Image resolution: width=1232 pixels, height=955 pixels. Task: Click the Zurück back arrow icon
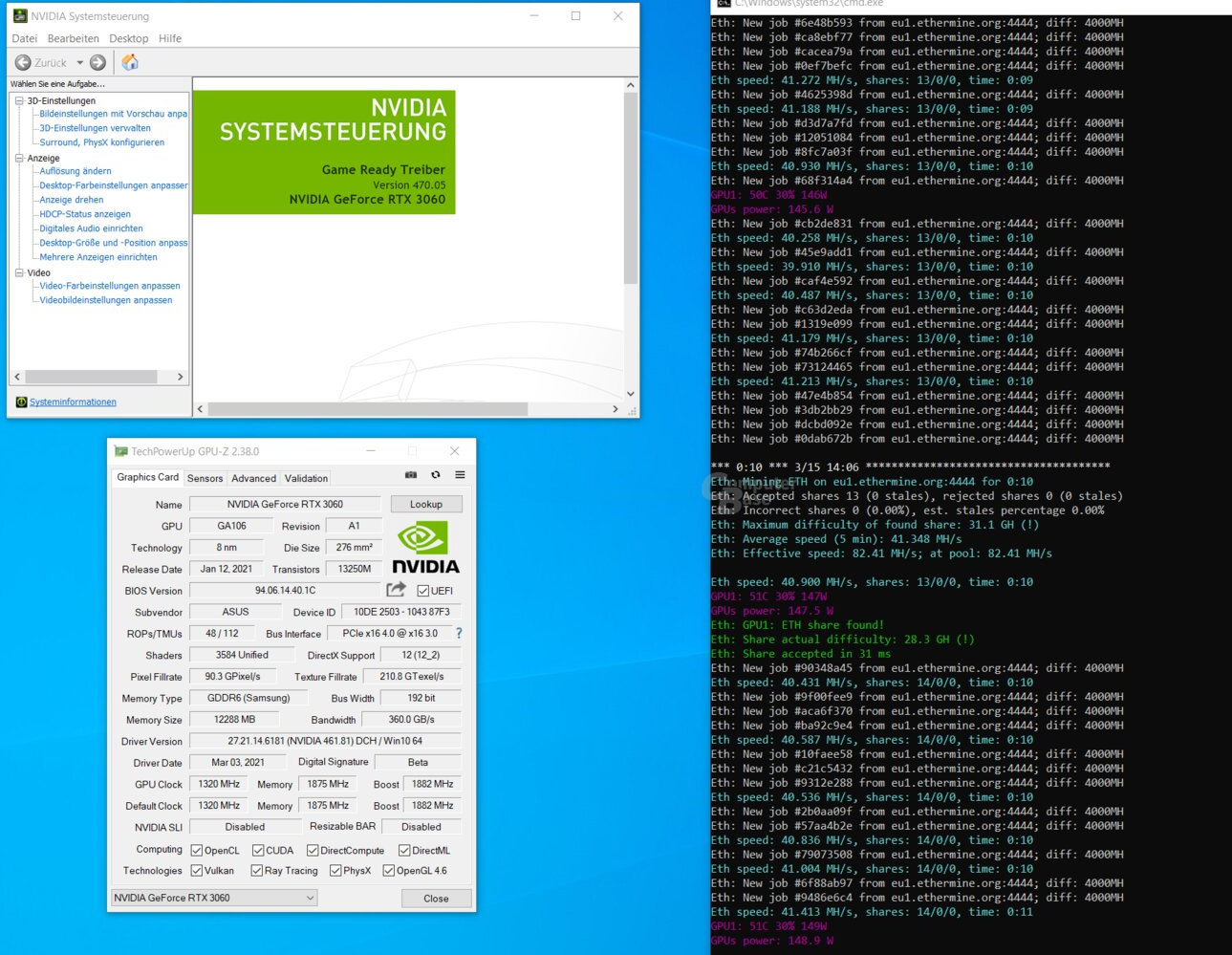coord(23,62)
